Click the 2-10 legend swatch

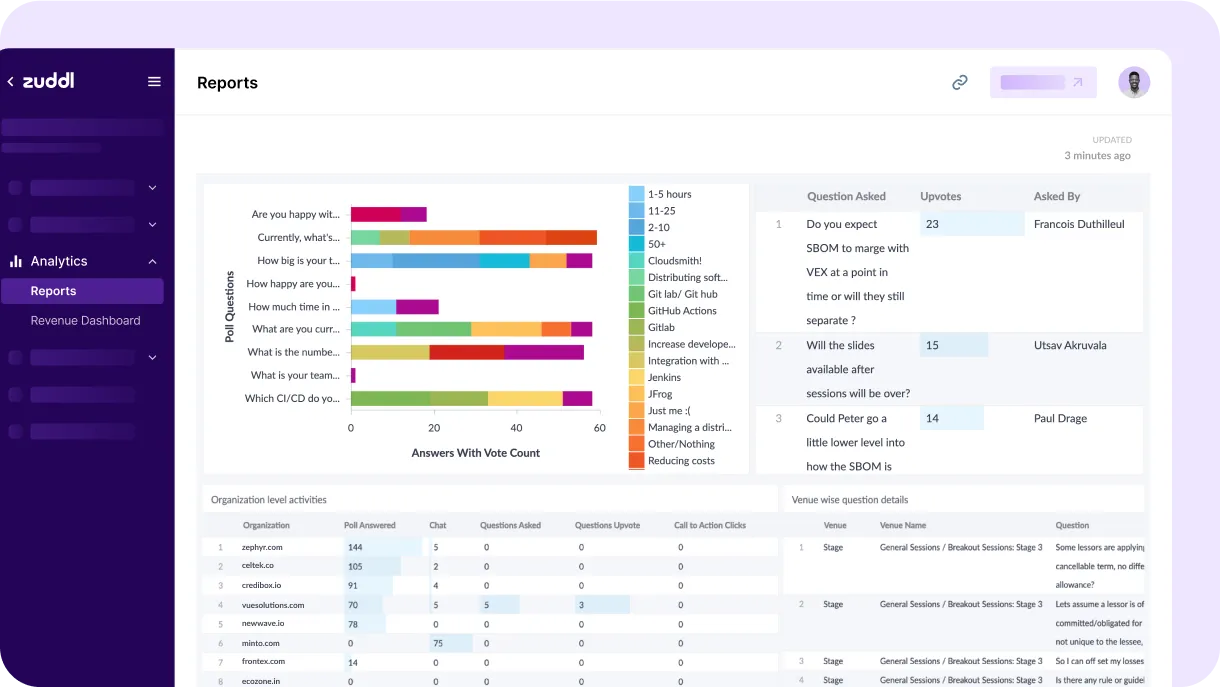click(x=636, y=227)
